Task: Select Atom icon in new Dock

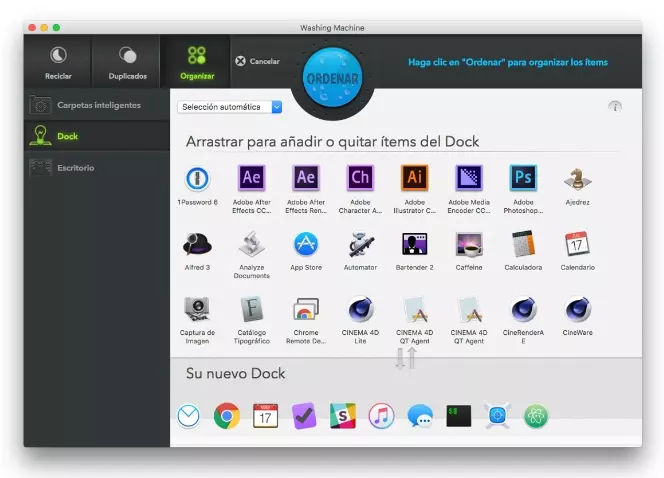Action: 536,416
